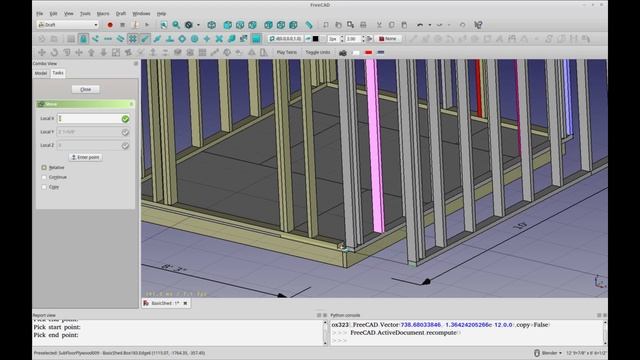
Task: Click the fit selection magnifier icon
Action: [176, 25]
